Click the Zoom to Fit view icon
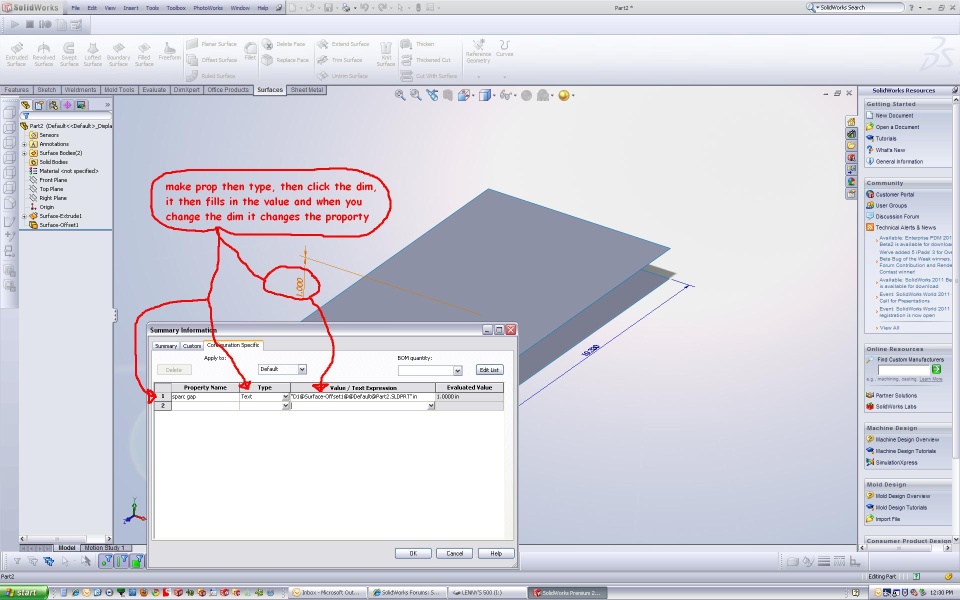This screenshot has height=600, width=960. [x=400, y=95]
